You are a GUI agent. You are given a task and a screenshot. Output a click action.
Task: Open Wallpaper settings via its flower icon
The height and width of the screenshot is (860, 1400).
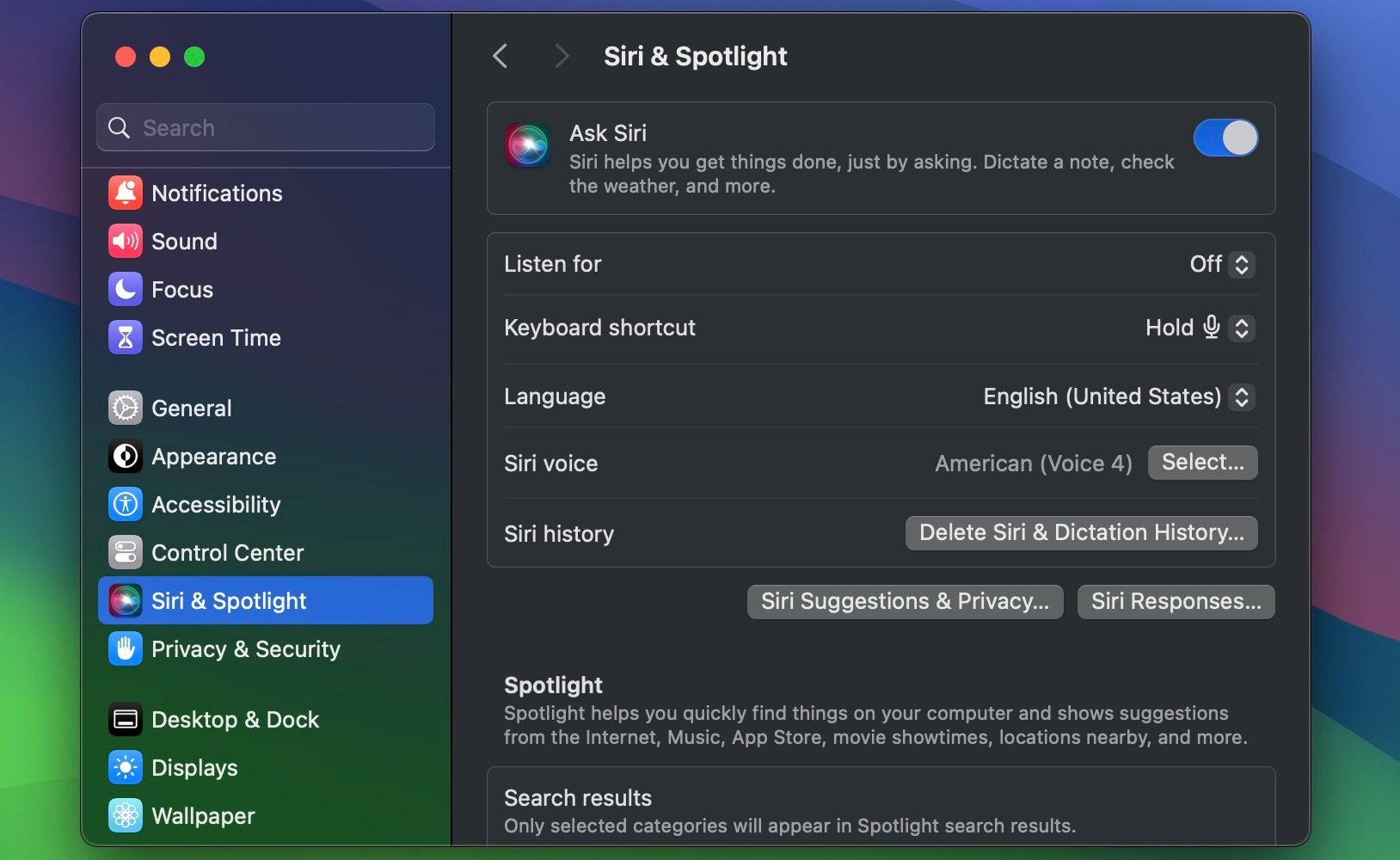pos(126,815)
